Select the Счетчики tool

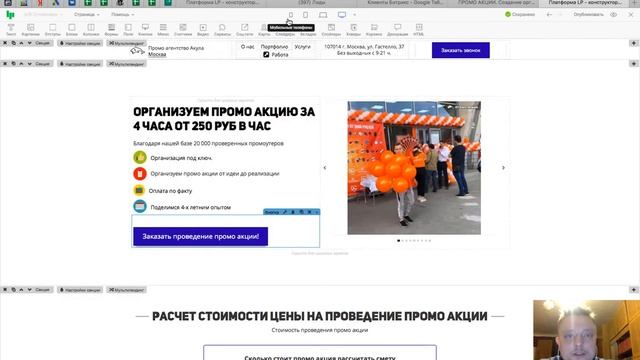click(183, 30)
